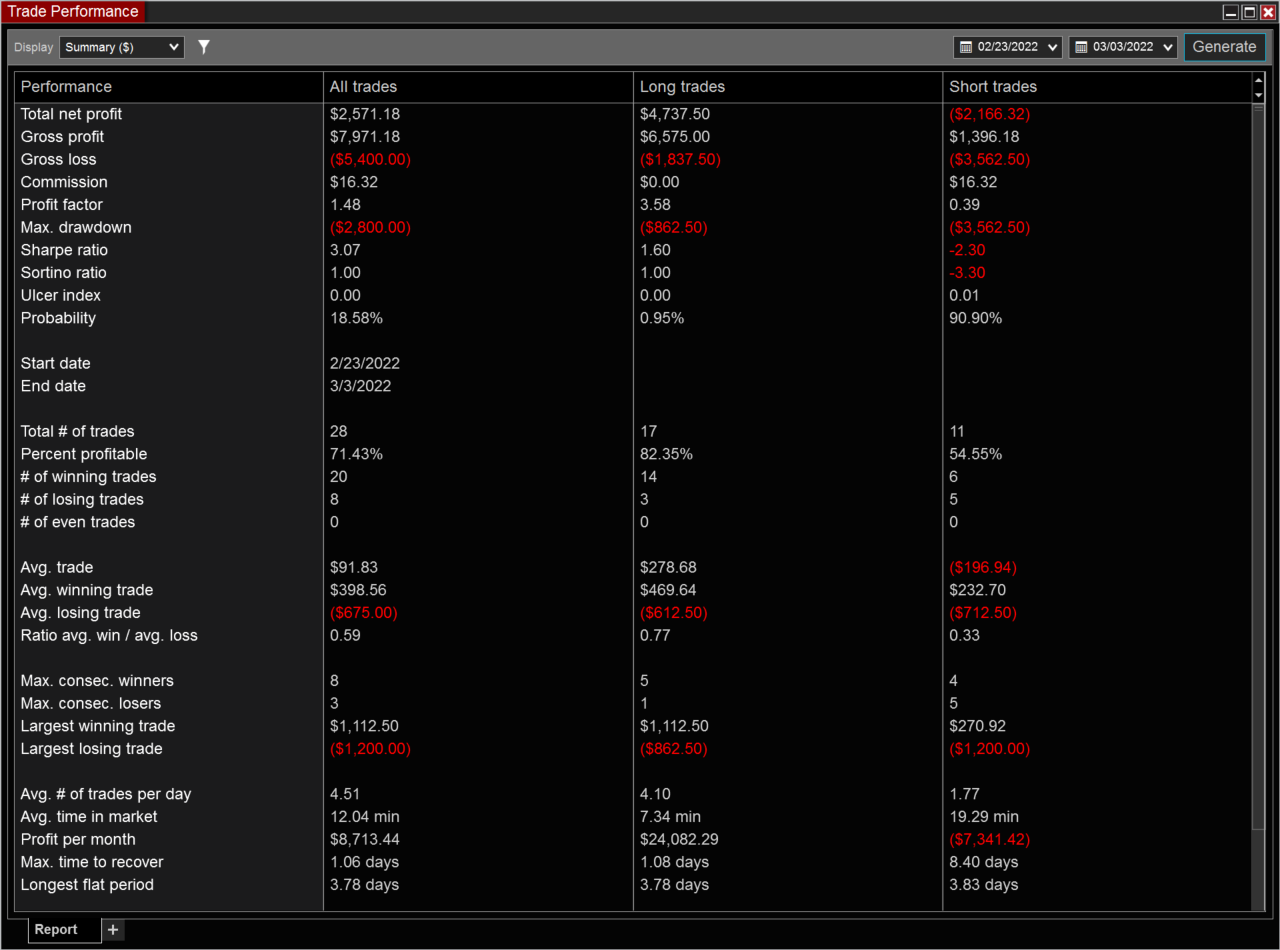Select the -3.30 short Sortino value
The width and height of the screenshot is (1280, 950).
point(967,273)
